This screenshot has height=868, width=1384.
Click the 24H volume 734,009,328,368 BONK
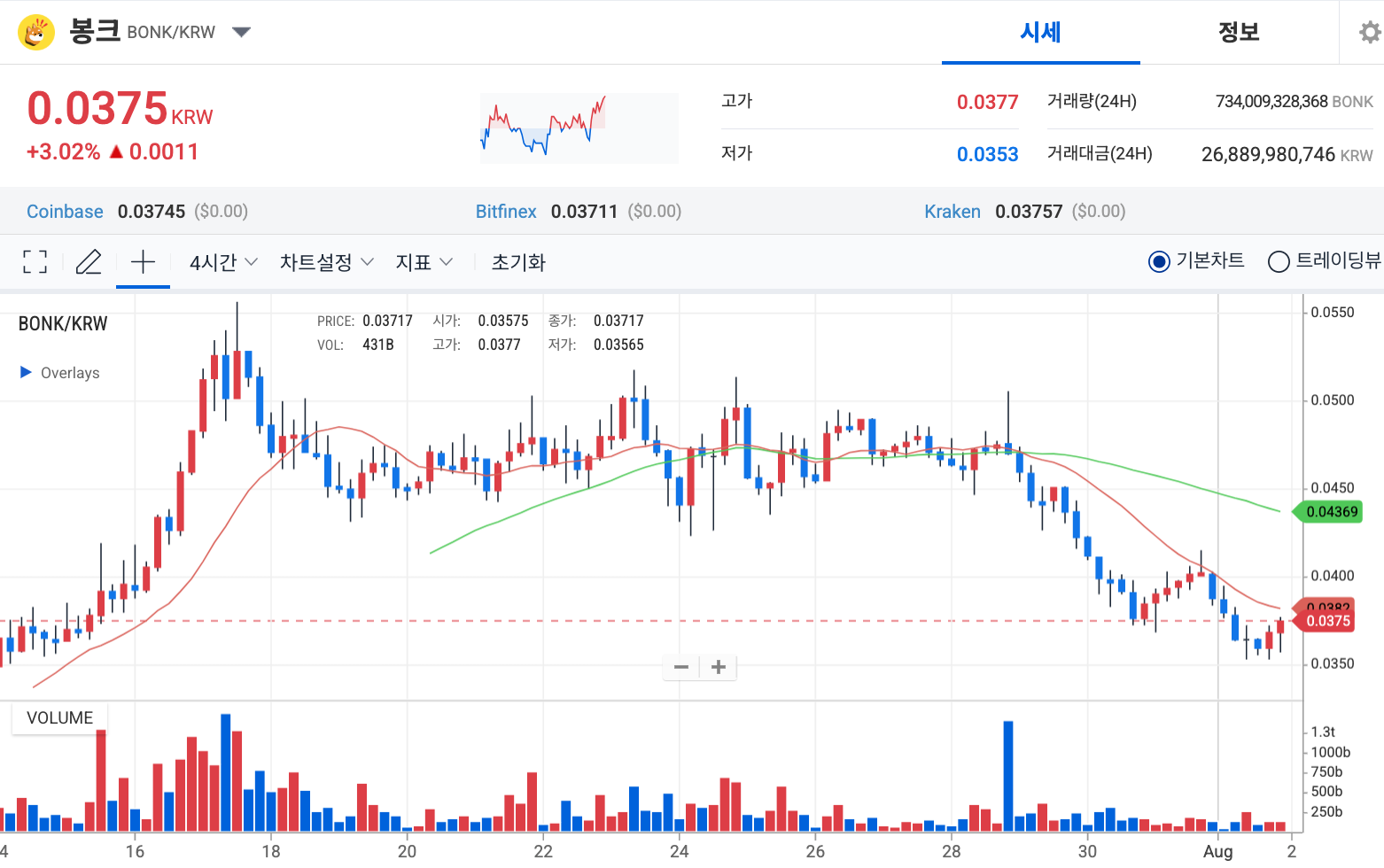[x=1295, y=102]
